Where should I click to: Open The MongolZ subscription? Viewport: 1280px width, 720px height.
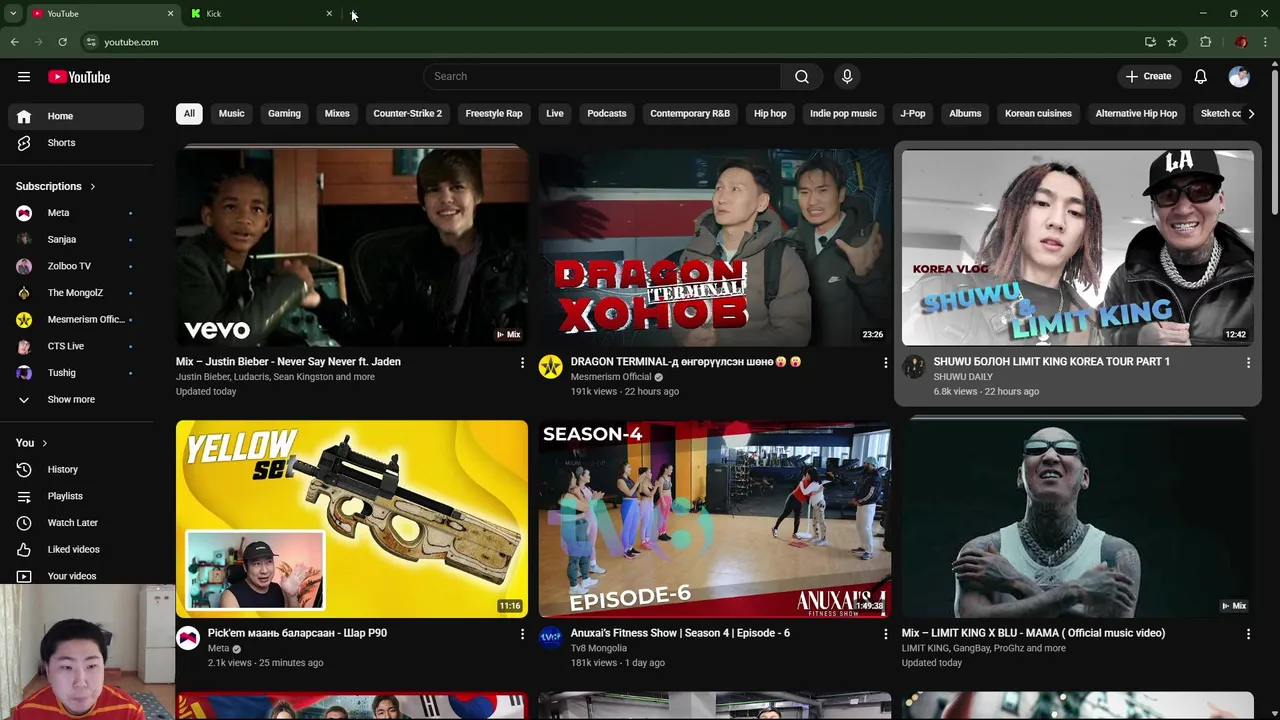(x=76, y=293)
